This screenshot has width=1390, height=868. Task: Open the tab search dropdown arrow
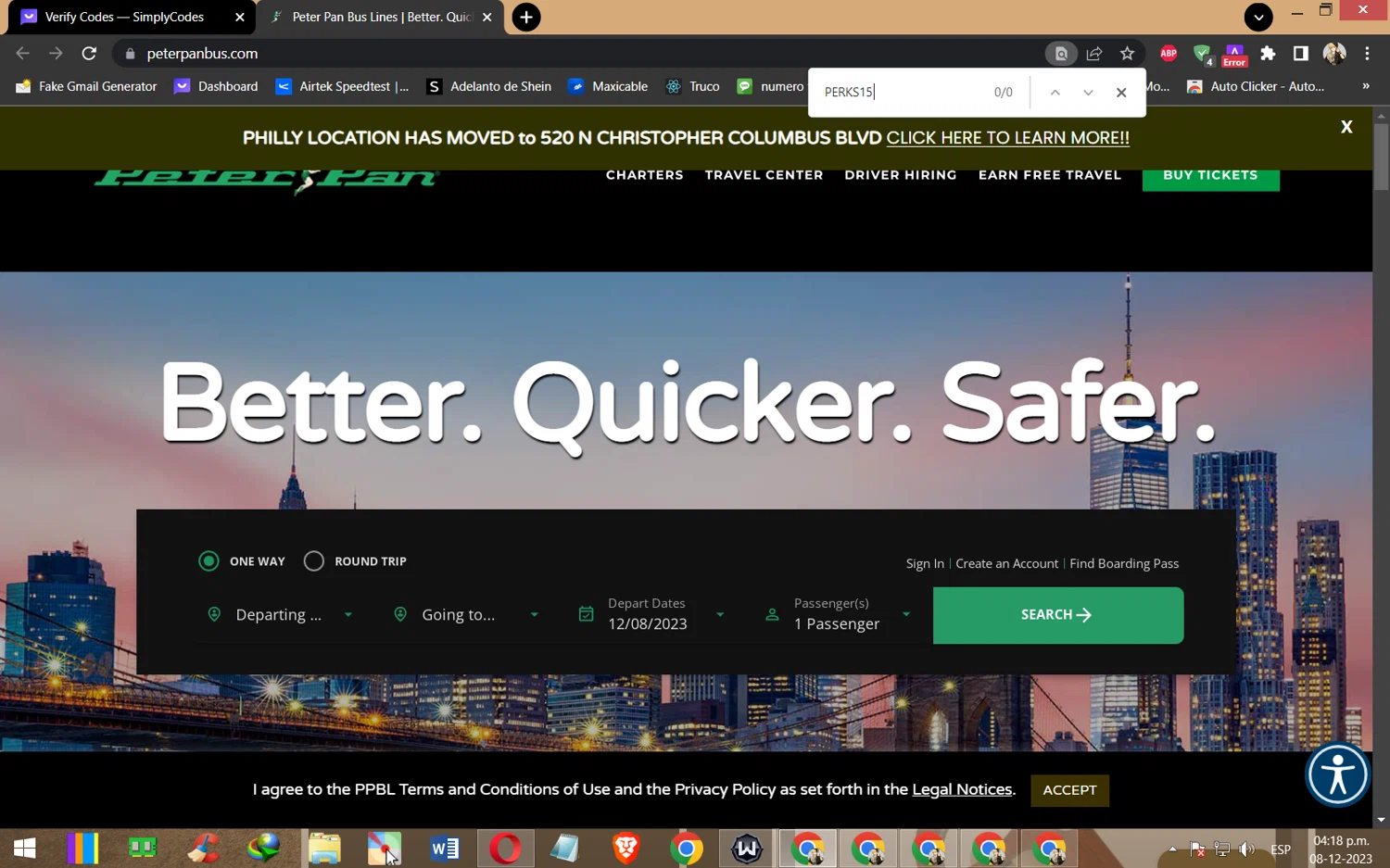1258,17
